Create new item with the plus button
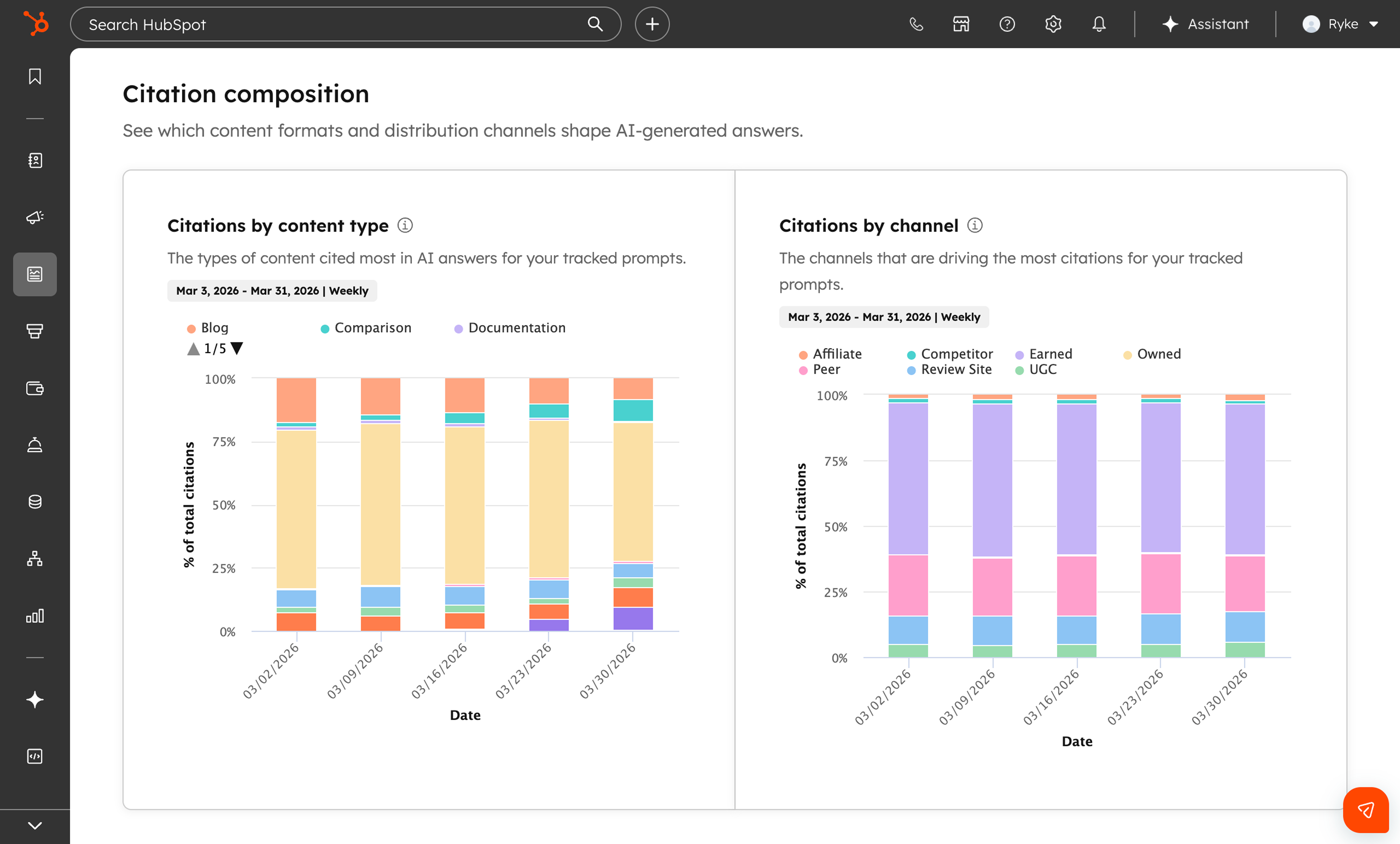The height and width of the screenshot is (844, 1400). [652, 24]
